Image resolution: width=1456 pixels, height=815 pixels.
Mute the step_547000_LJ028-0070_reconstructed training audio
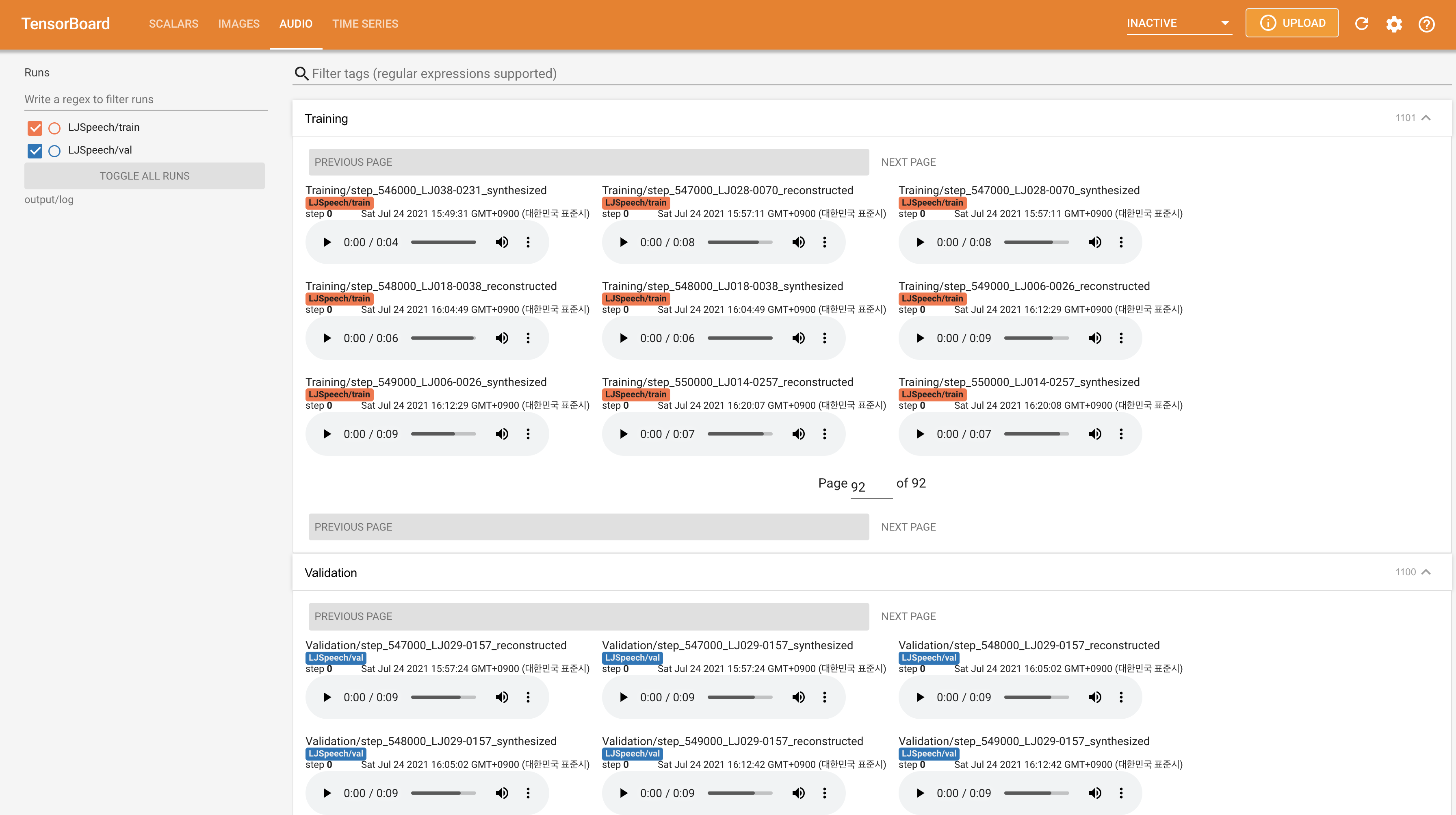[798, 243]
